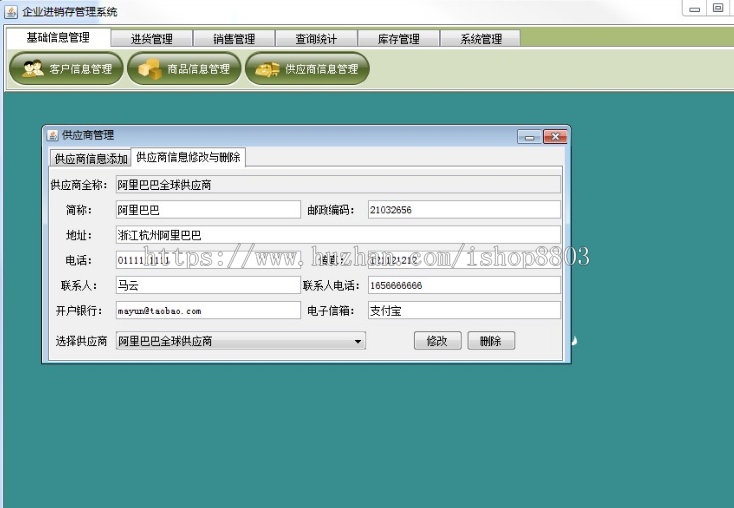The width and height of the screenshot is (734, 508).
Task: Click the 电话 input field
Action: [208, 260]
